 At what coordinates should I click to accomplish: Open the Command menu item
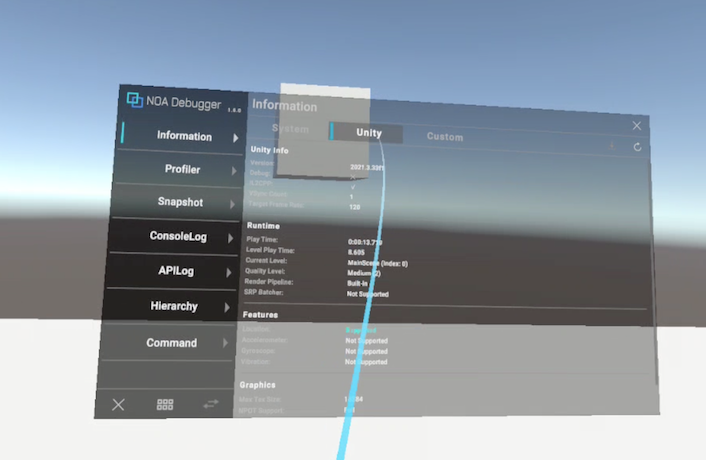(166, 342)
